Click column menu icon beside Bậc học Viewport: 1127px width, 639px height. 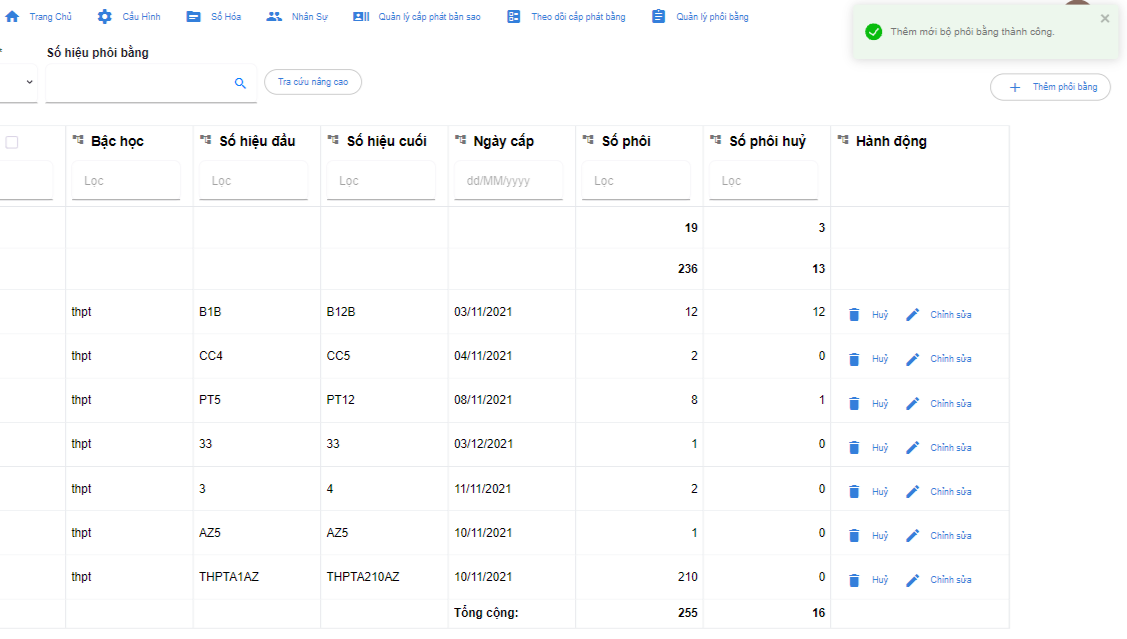[x=78, y=141]
